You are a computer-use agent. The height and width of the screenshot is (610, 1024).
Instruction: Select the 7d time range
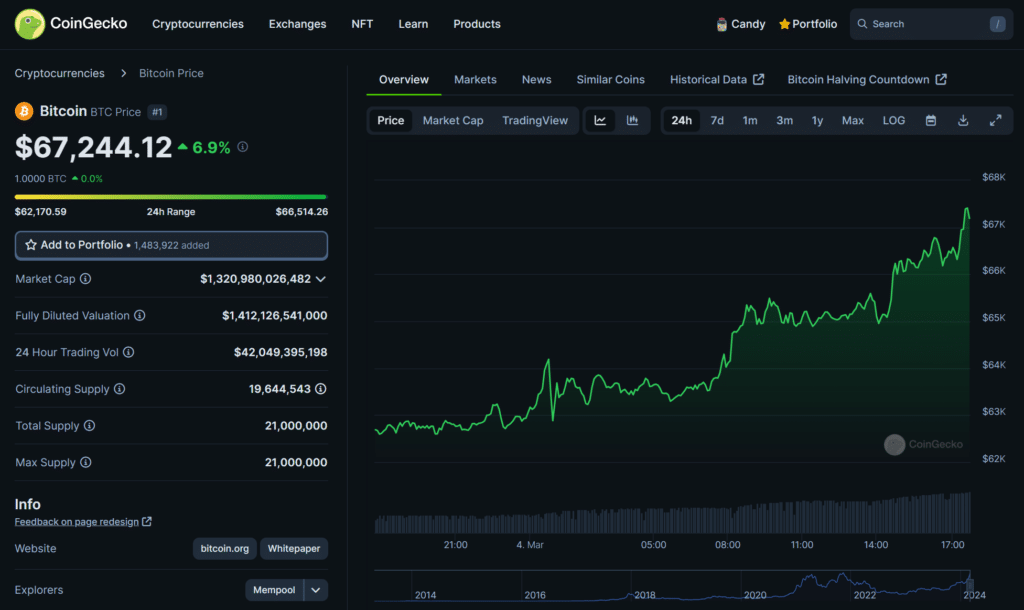pos(717,120)
